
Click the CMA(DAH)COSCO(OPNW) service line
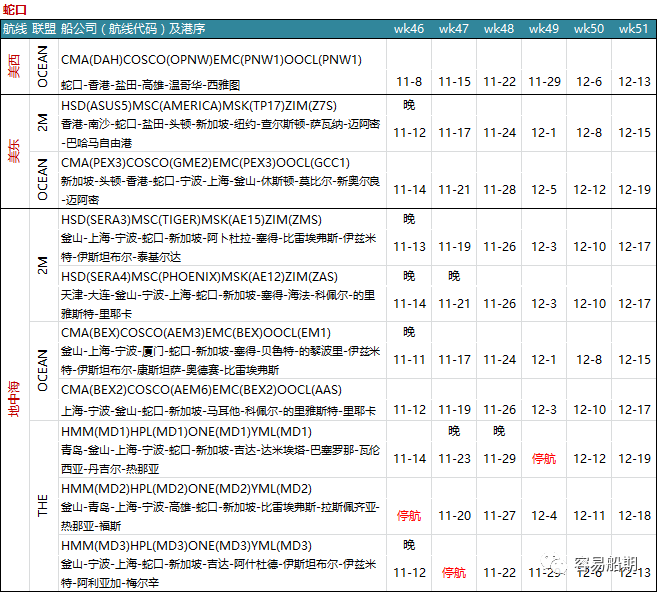[x=211, y=60]
